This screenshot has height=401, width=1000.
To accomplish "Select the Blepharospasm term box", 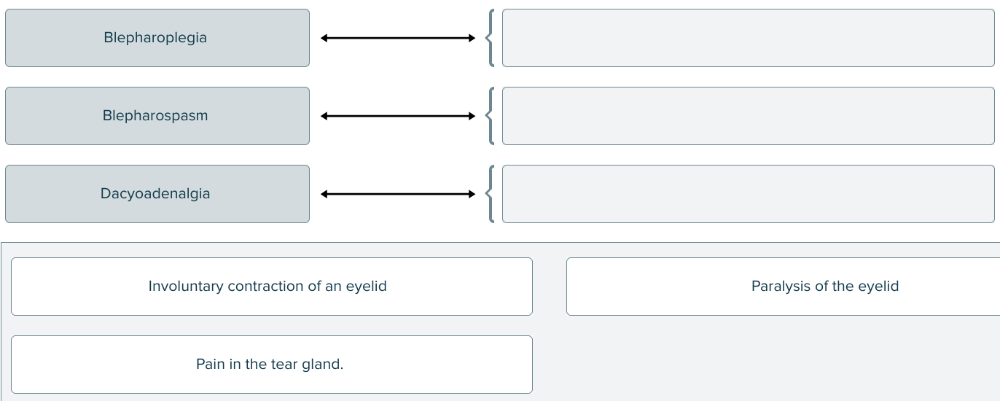I will coord(157,116).
